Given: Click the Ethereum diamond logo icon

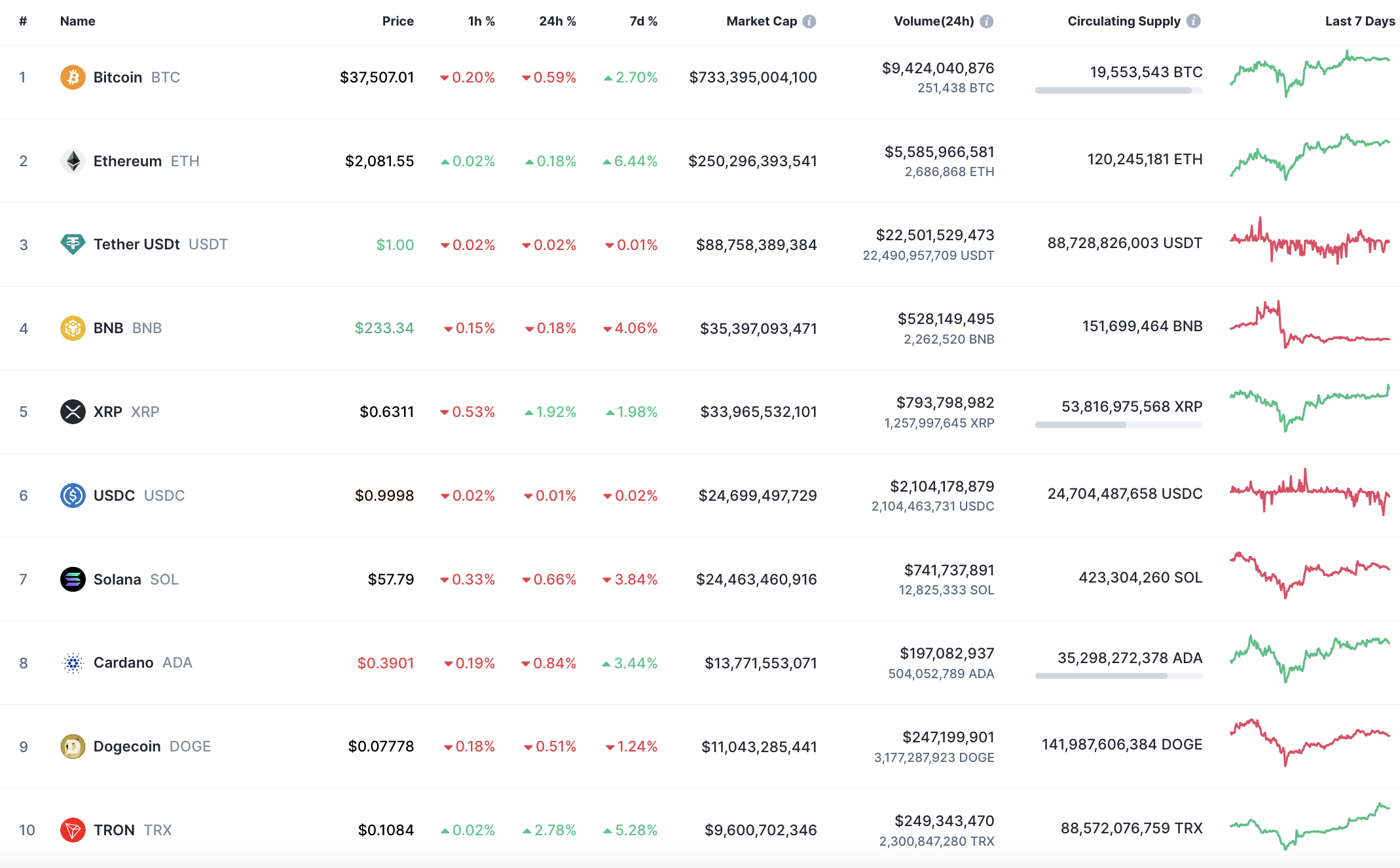Looking at the screenshot, I should coord(73,161).
